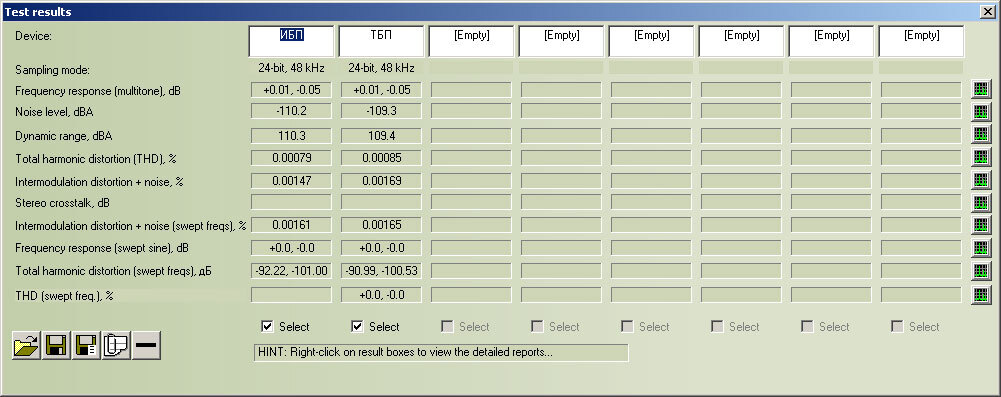Open the THD (swept freq.) graph icon
Image resolution: width=1001 pixels, height=397 pixels.
click(981, 295)
